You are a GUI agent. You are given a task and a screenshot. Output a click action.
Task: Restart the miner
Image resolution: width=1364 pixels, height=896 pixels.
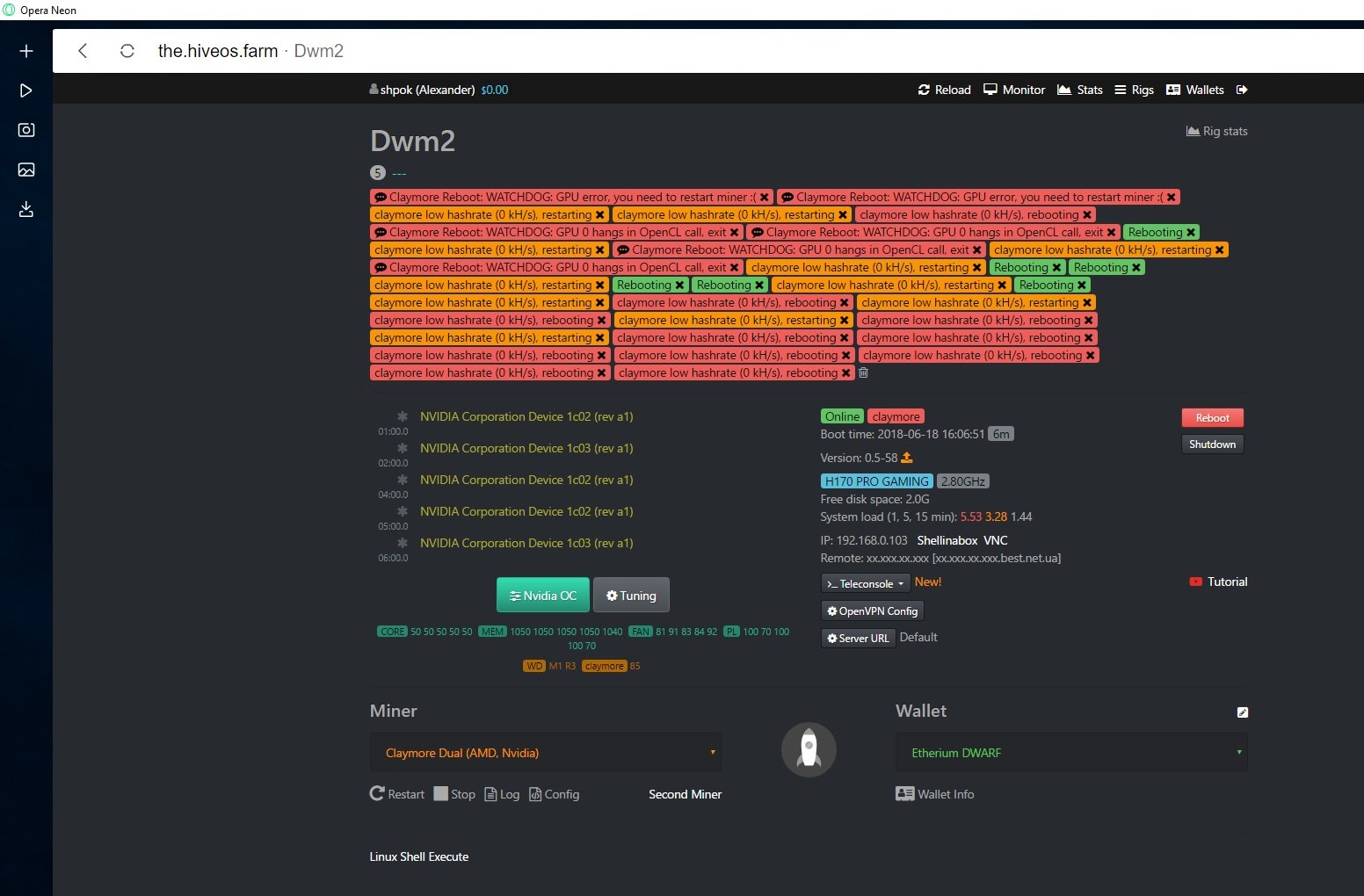tap(397, 794)
